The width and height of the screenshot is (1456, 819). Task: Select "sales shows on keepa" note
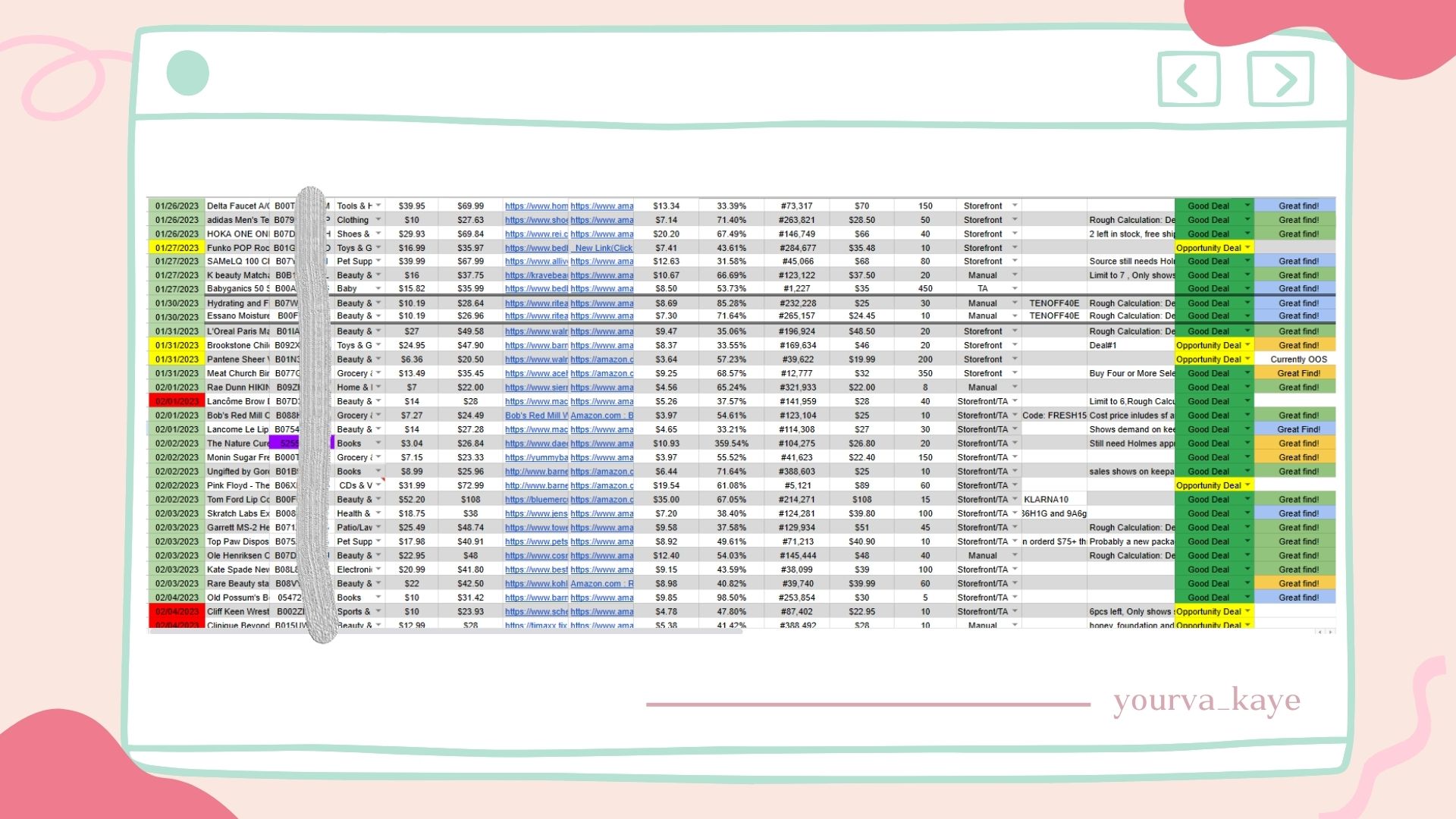1131,472
